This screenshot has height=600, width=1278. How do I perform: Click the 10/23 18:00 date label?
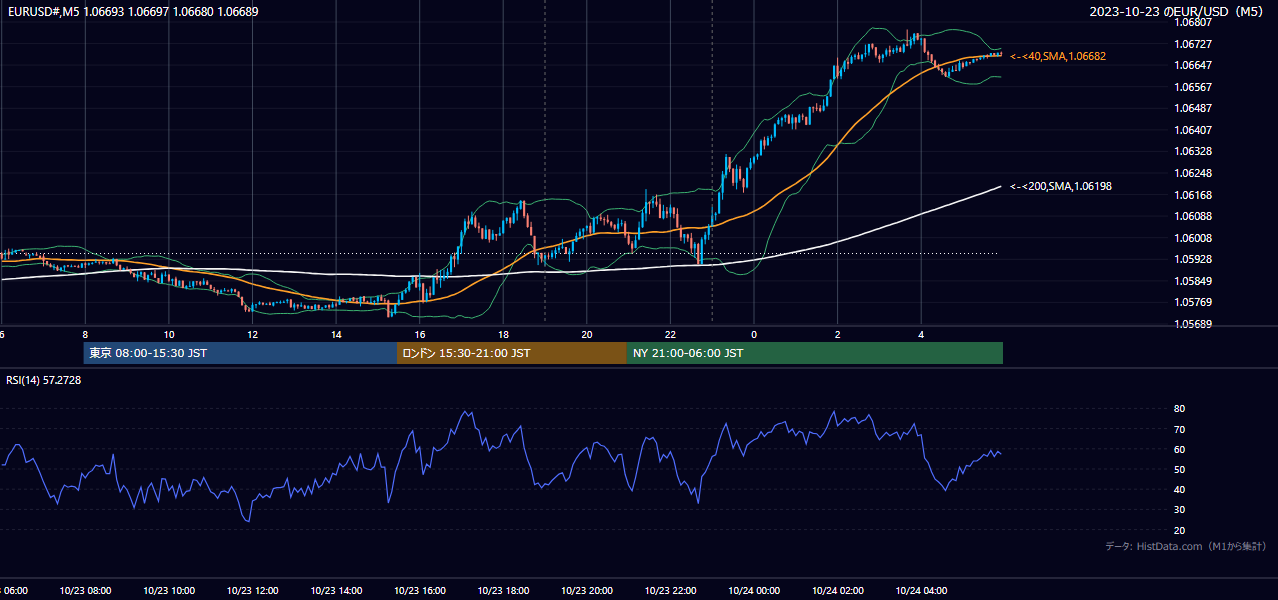coord(503,591)
